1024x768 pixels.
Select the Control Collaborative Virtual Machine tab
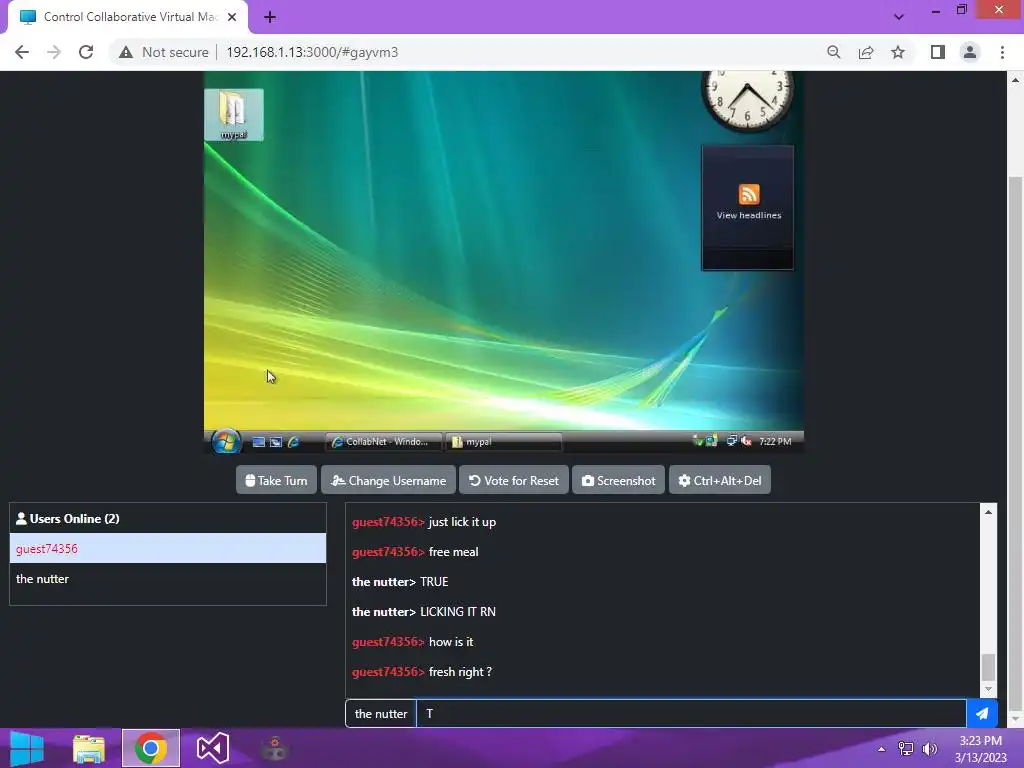click(x=128, y=17)
